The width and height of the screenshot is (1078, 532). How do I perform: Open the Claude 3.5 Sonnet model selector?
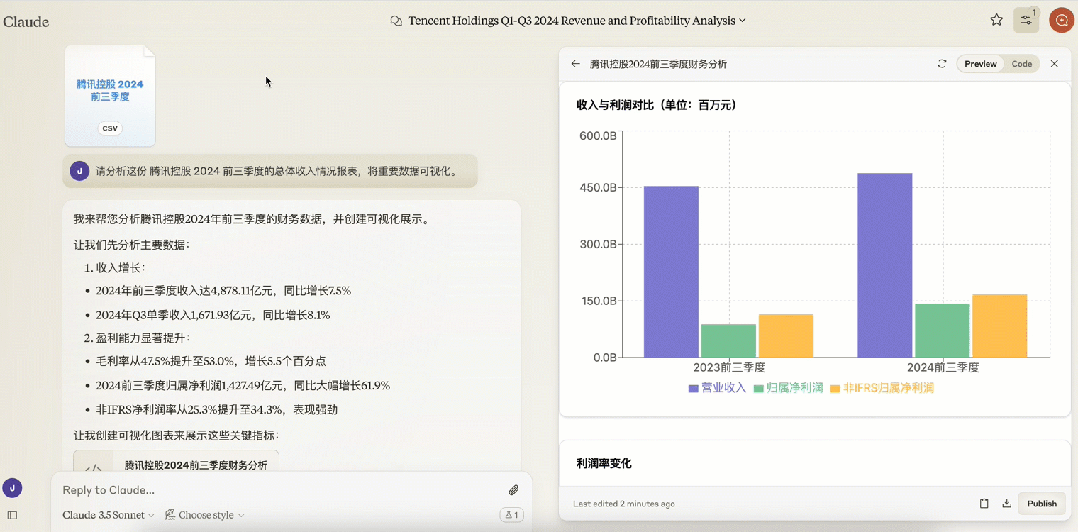coord(108,515)
